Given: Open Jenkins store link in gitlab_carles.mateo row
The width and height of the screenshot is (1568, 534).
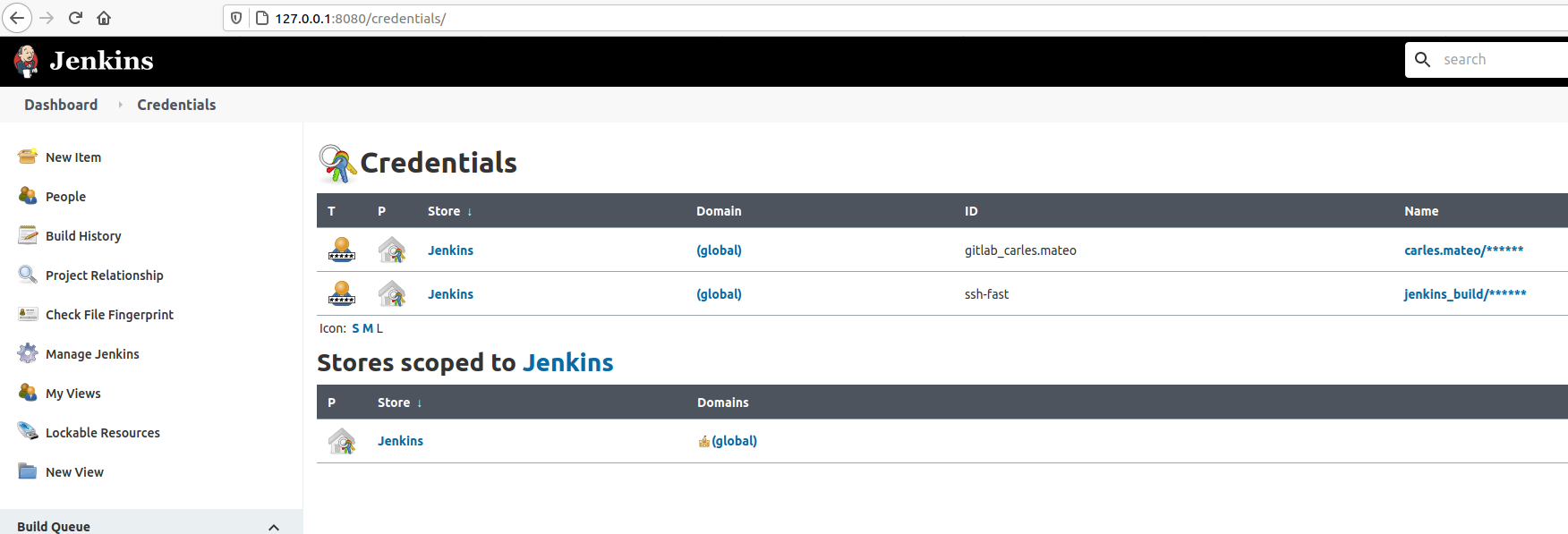Looking at the screenshot, I should coord(450,250).
